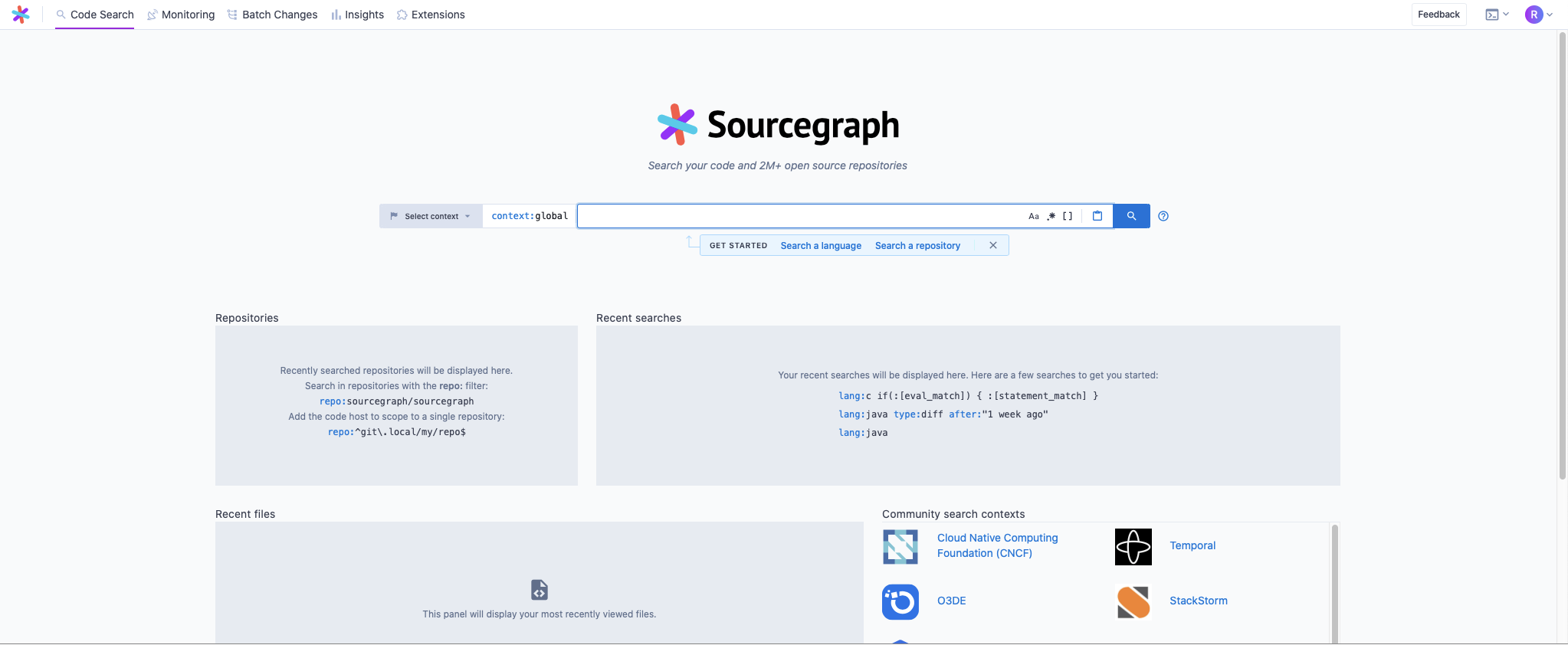Image resolution: width=1568 pixels, height=645 pixels.
Task: Click the community contexts panel scrollbar
Action: tap(1334, 584)
